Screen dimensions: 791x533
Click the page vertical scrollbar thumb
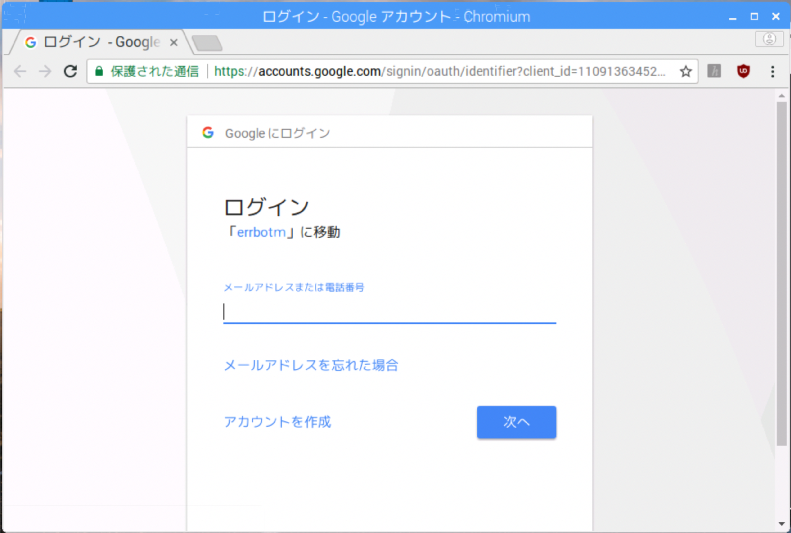(x=781, y=273)
